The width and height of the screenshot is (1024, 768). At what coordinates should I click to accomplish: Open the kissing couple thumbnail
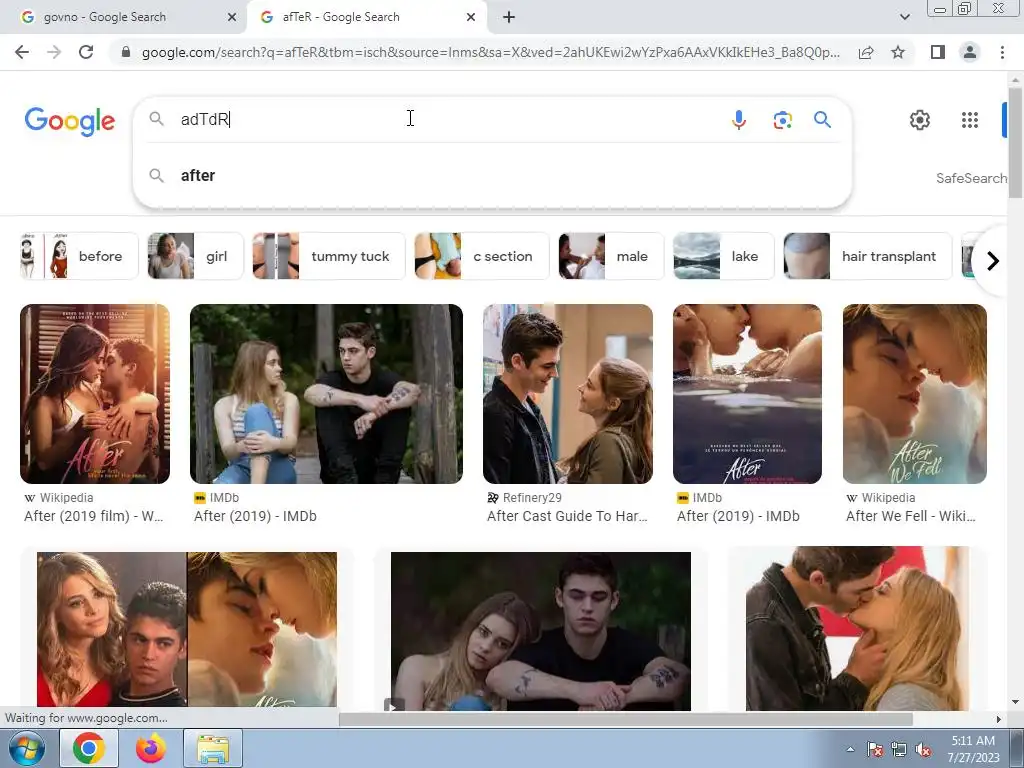click(x=857, y=628)
